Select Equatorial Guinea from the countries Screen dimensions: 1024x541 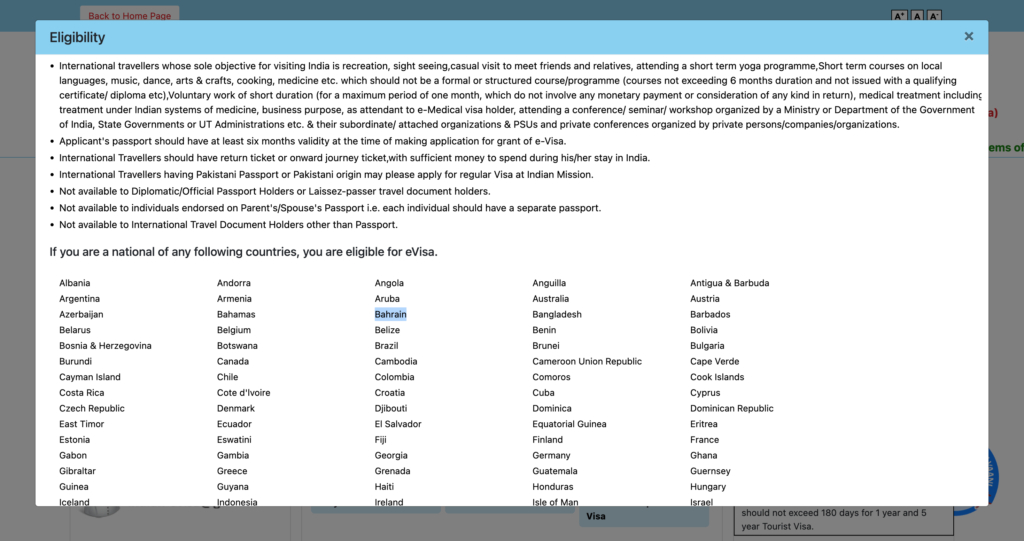tap(569, 424)
